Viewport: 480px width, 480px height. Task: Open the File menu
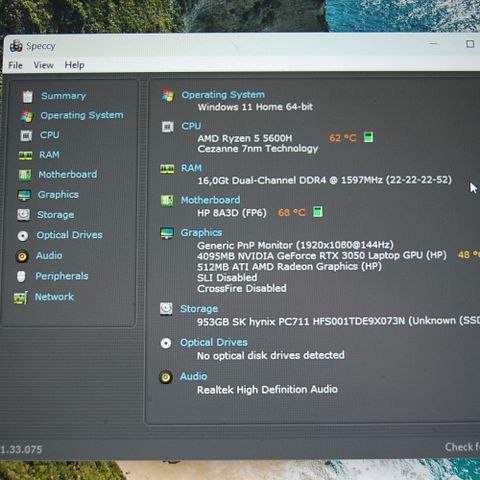(x=15, y=65)
